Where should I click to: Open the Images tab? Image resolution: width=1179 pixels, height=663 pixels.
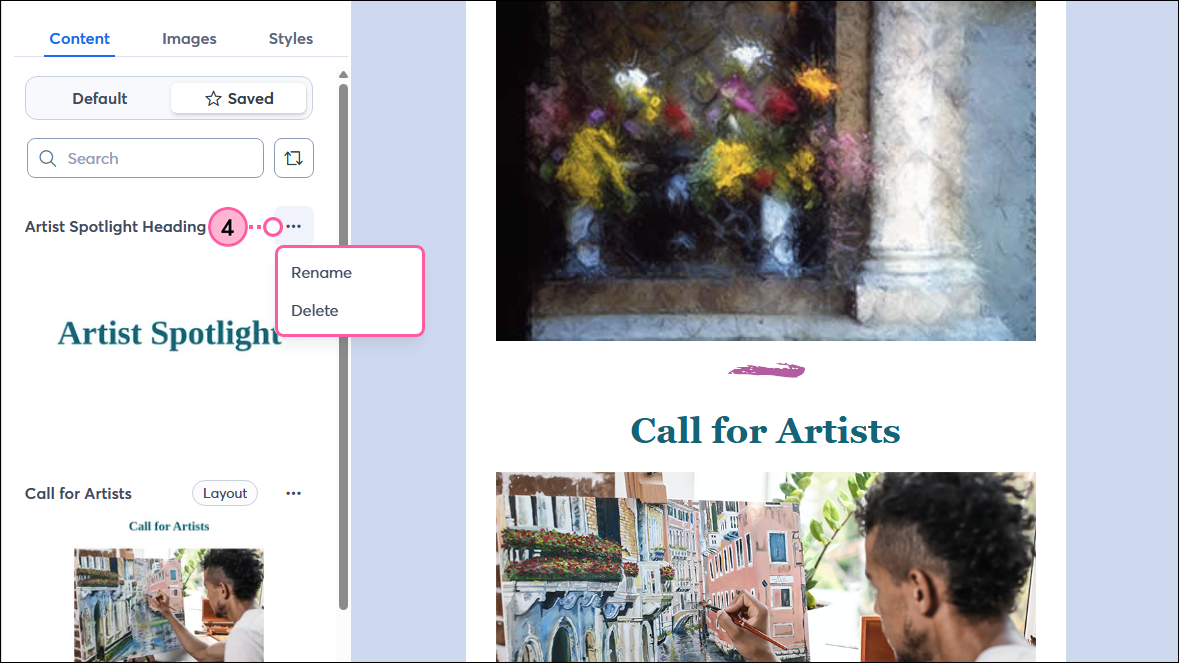coord(189,38)
